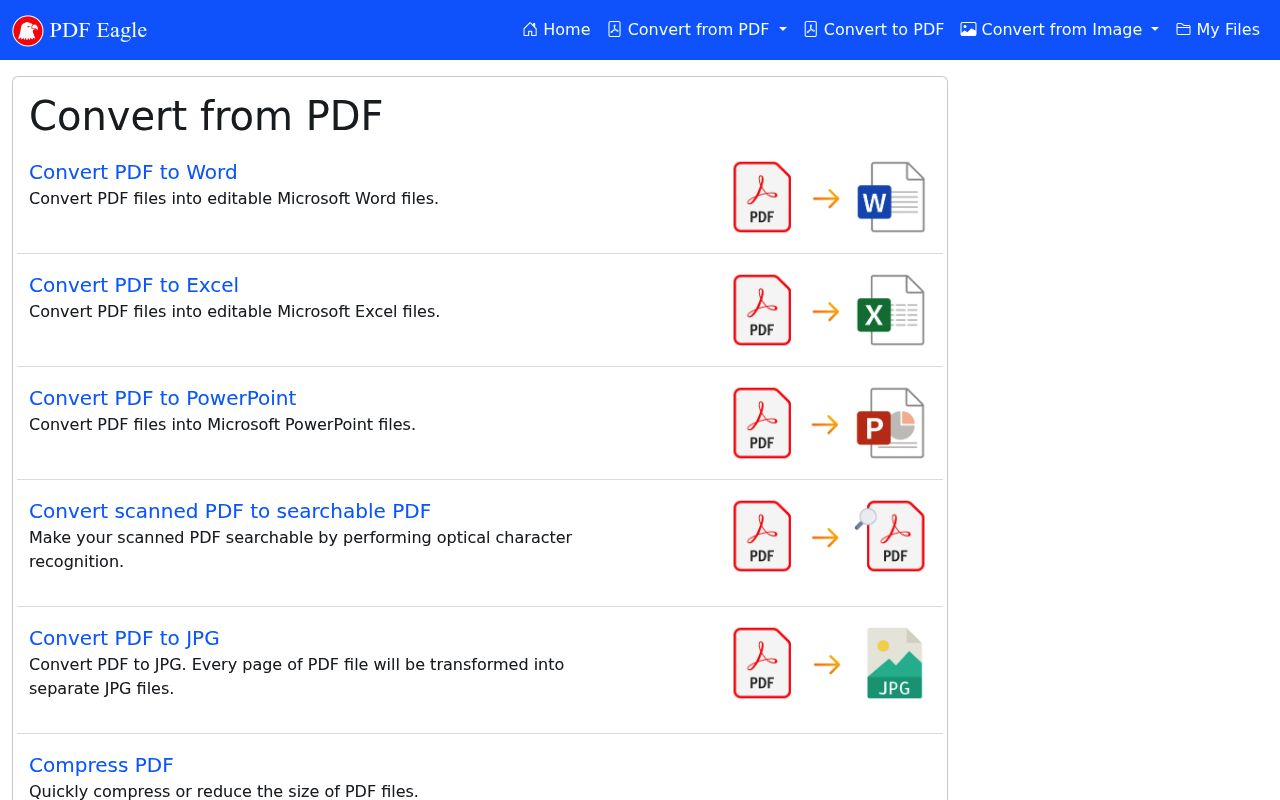Click the house icon beside Home
This screenshot has width=1280, height=800.
(530, 30)
